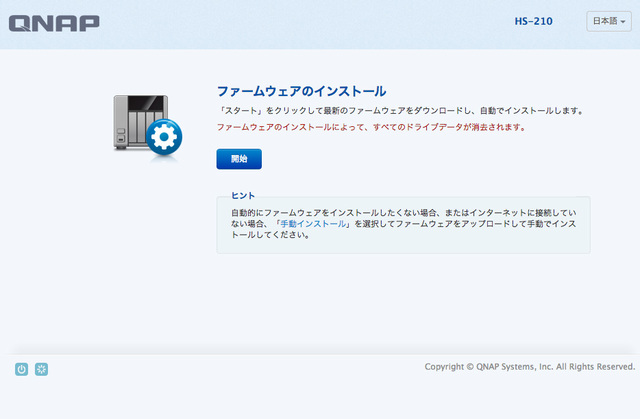Click the NAS device tower icon
Image resolution: width=640 pixels, height=419 pixels.
(x=135, y=122)
